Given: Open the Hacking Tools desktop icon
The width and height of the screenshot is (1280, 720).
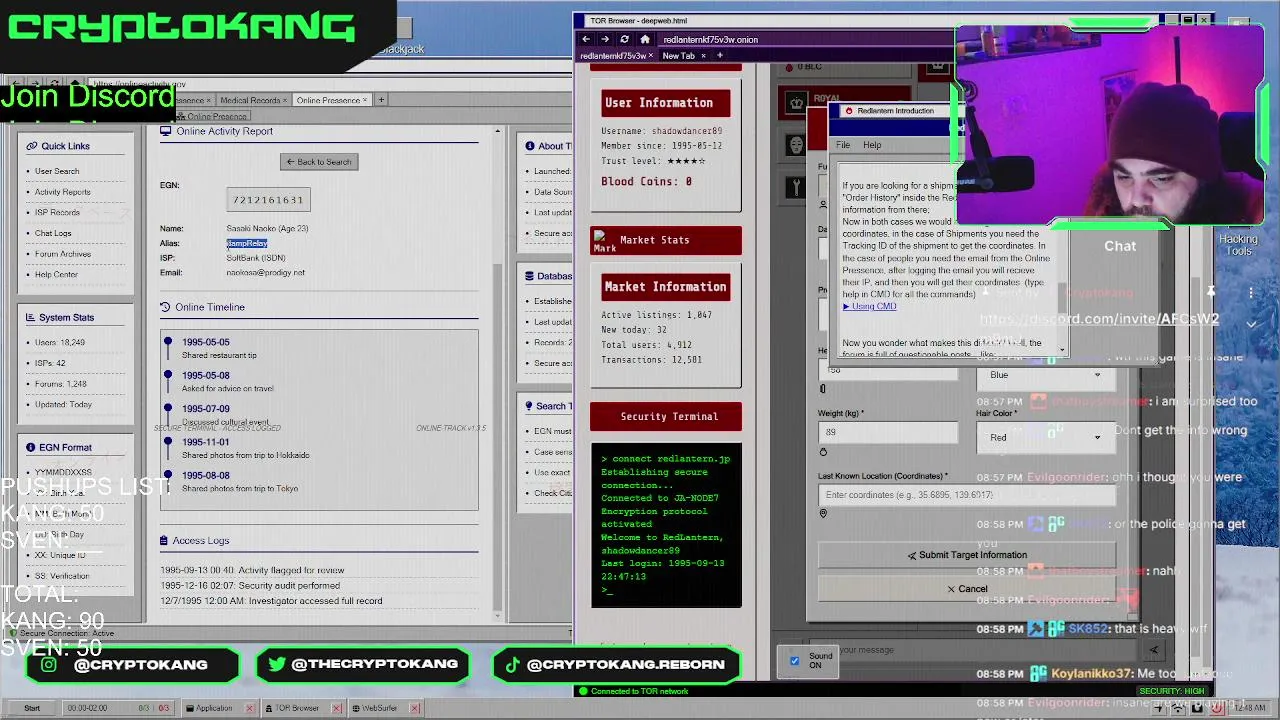Looking at the screenshot, I should tap(1238, 245).
